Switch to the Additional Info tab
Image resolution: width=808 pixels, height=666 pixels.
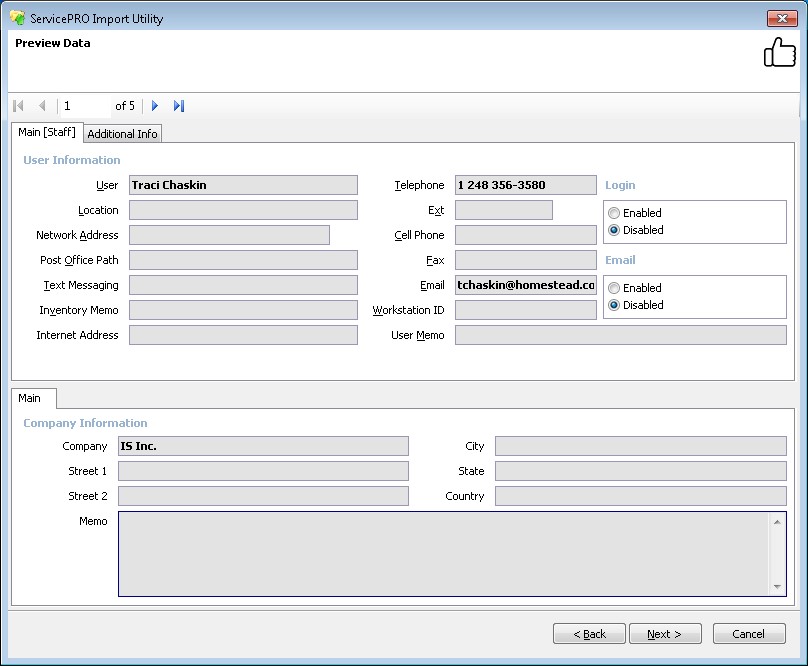[x=122, y=133]
